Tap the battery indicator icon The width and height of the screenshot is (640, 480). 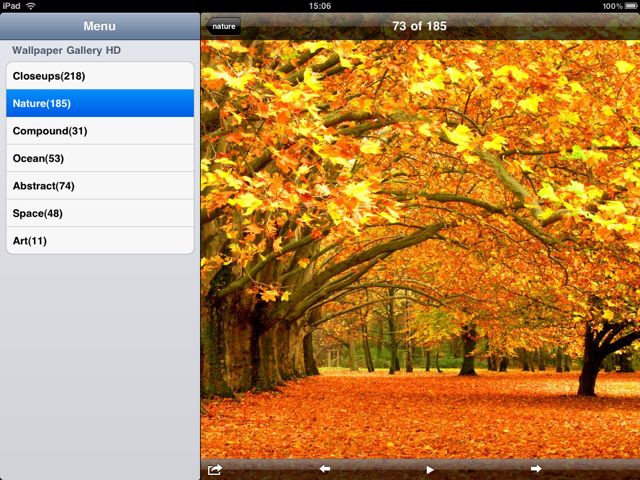click(x=631, y=6)
